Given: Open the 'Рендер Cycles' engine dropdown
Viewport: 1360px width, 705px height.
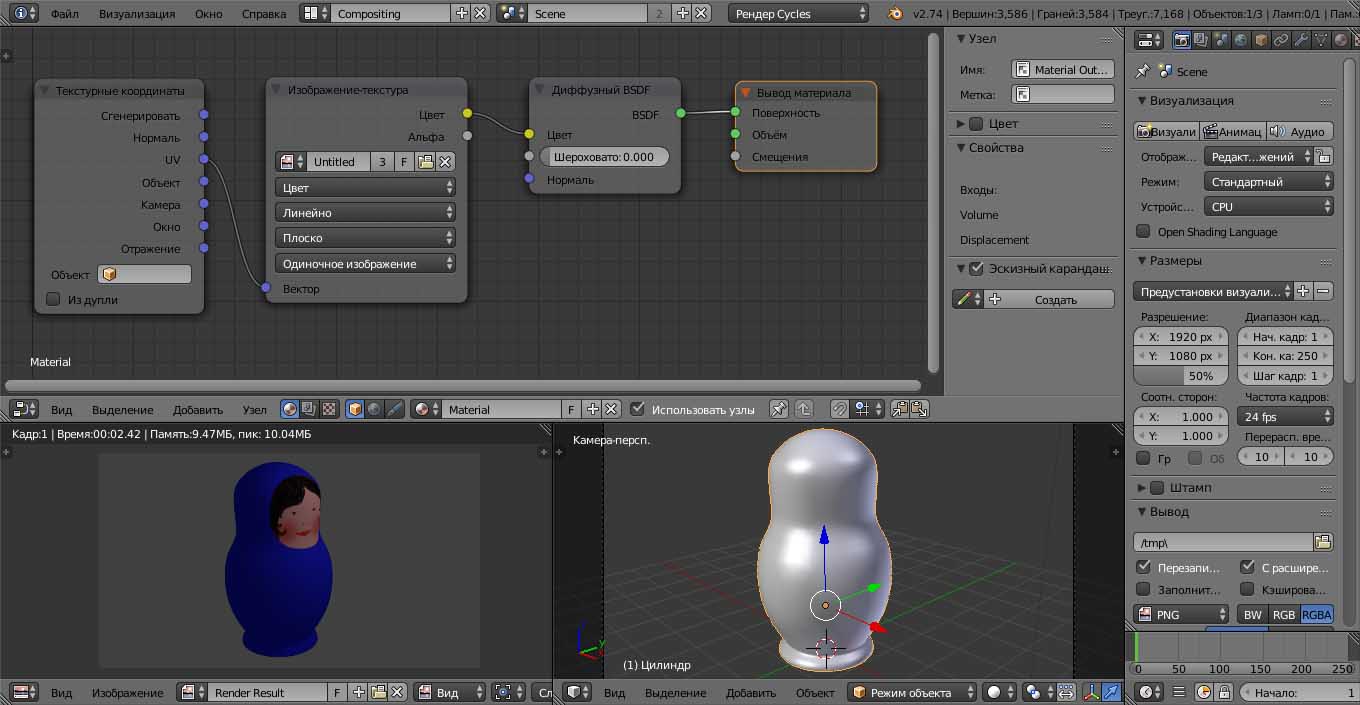Looking at the screenshot, I should click(798, 14).
